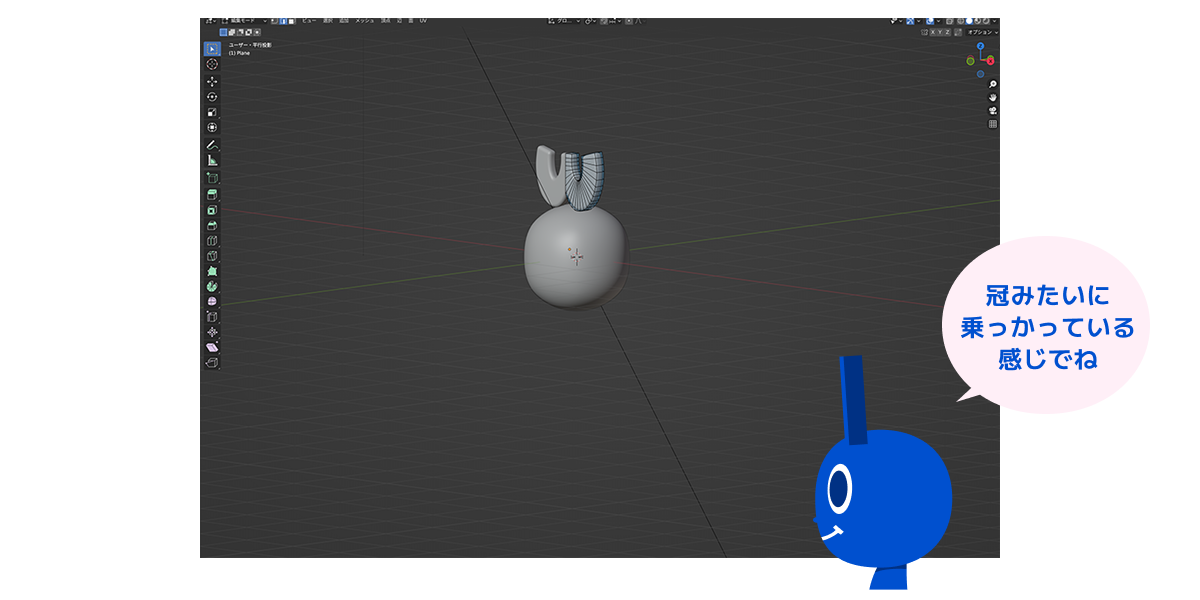Toggle perspective/orthographic grid icon
The height and width of the screenshot is (600, 1200).
point(993,124)
